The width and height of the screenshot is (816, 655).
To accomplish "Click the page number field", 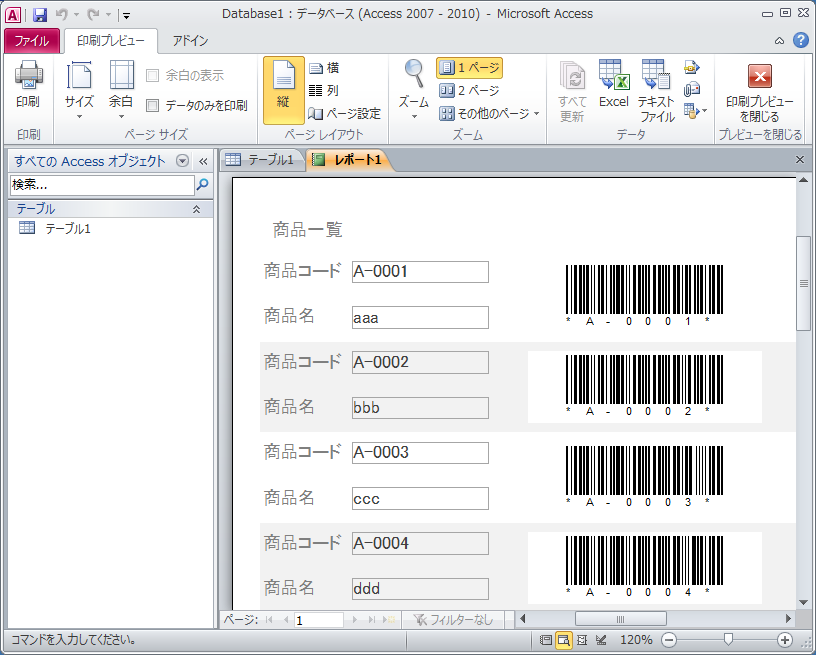I will click(318, 620).
